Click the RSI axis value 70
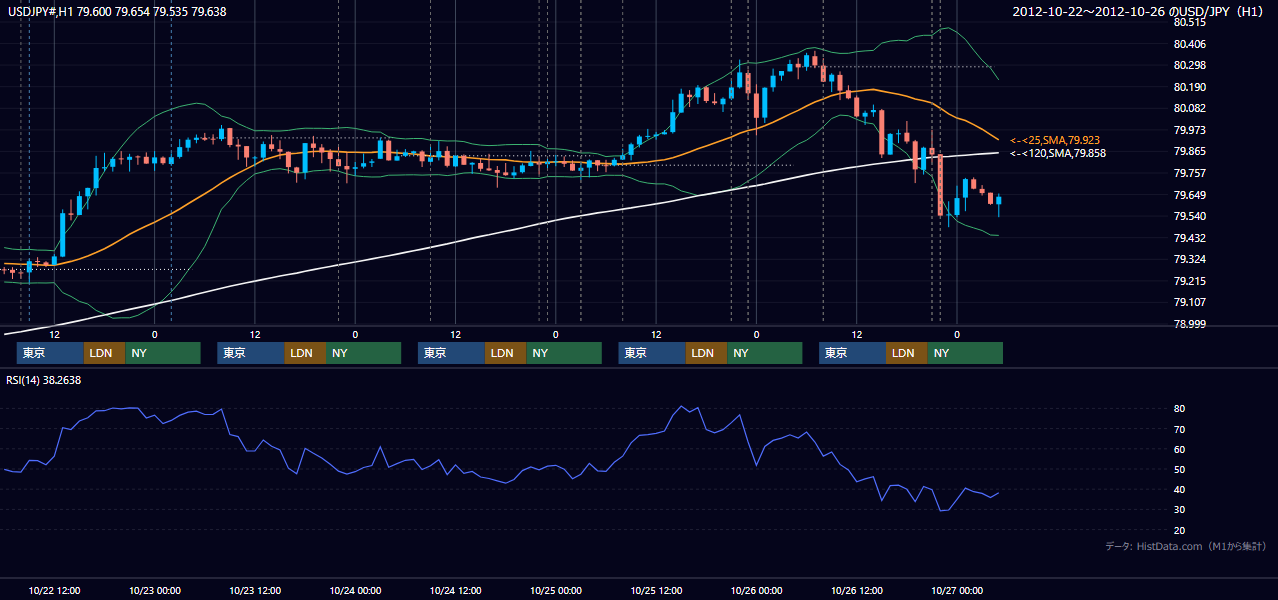This screenshot has height=600, width=1278. [x=1180, y=429]
